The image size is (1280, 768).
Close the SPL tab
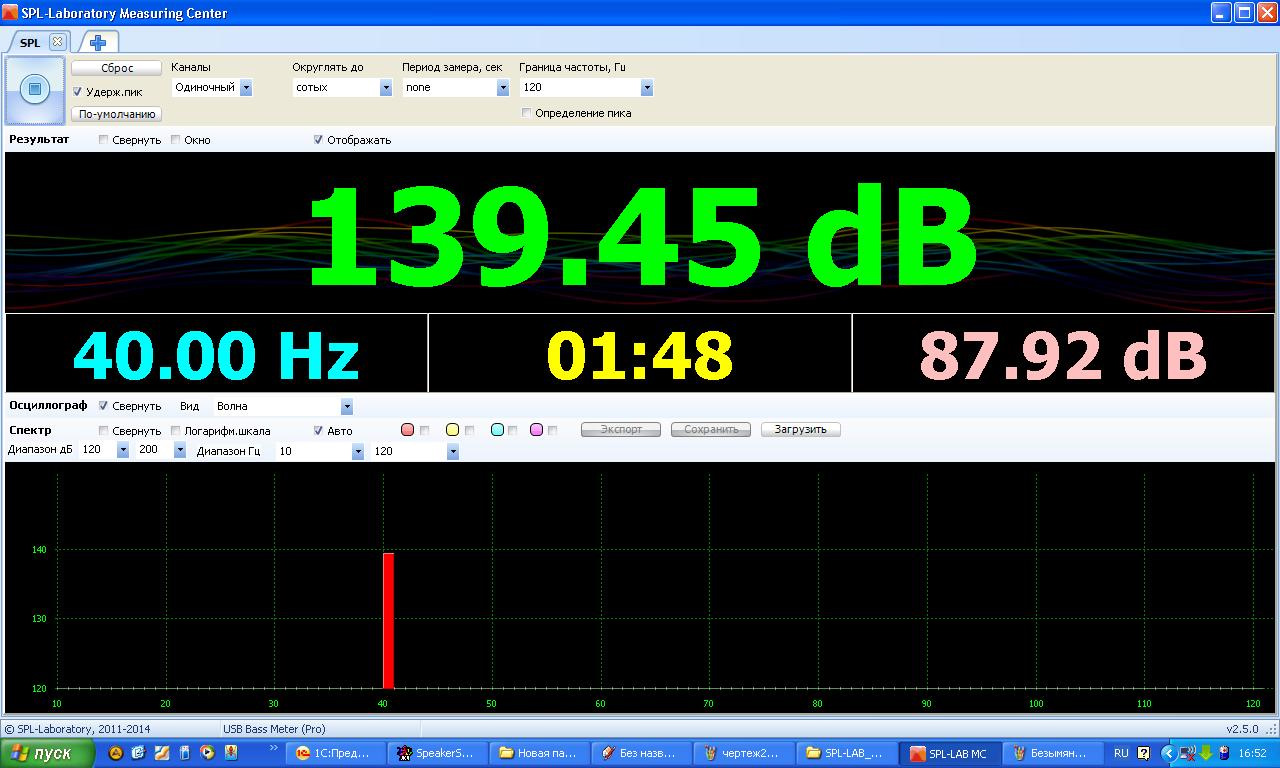57,42
